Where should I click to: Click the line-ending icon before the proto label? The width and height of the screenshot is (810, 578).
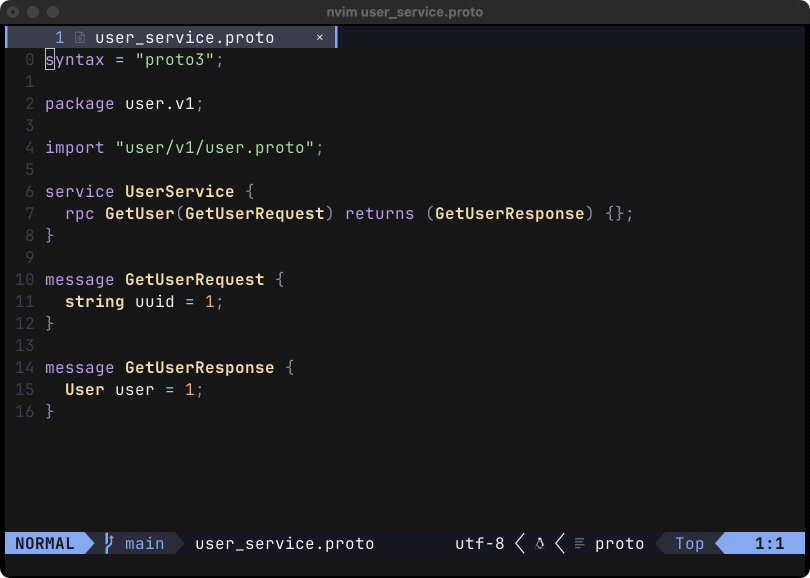point(579,543)
